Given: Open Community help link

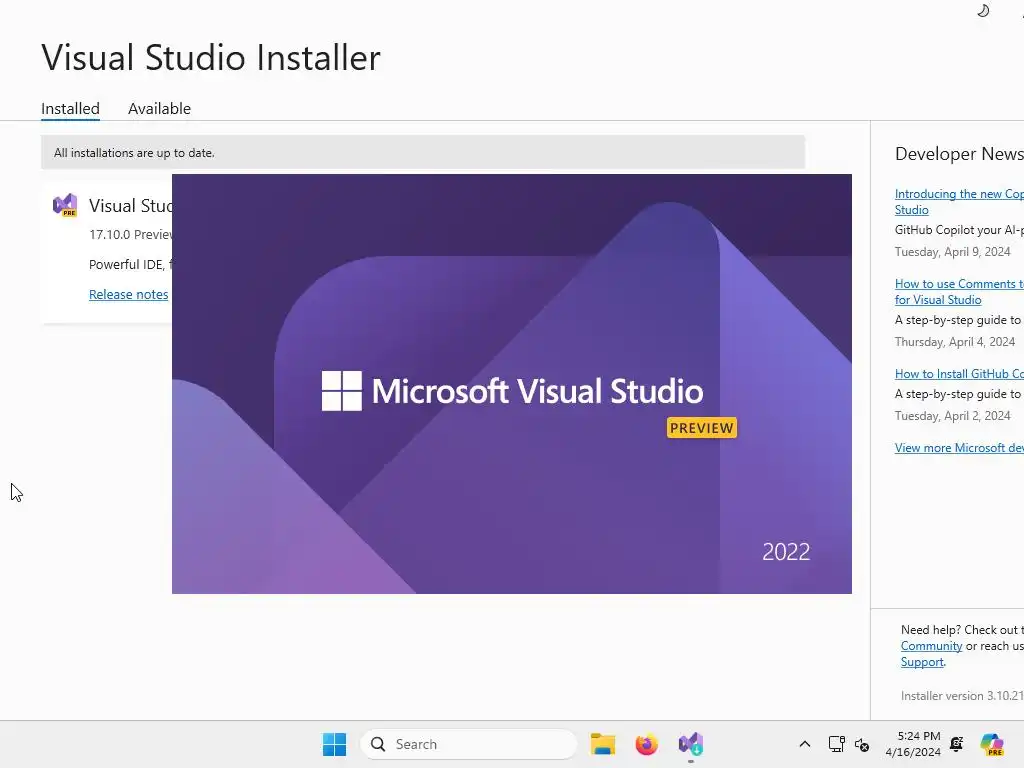Looking at the screenshot, I should (x=931, y=646).
